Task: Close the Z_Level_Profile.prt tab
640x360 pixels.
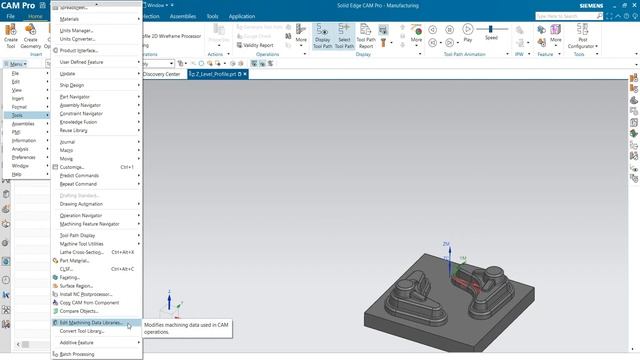Action: coord(245,74)
